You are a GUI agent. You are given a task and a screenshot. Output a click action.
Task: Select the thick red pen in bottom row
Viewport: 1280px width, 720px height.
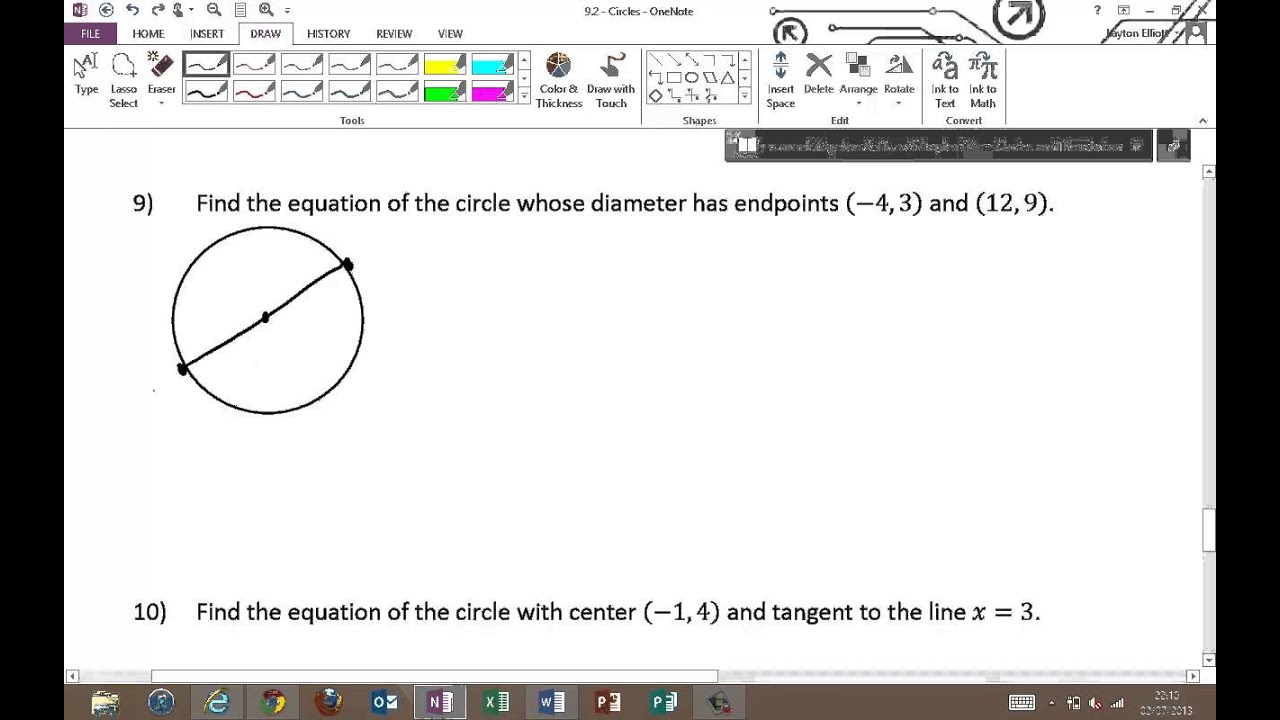point(254,91)
